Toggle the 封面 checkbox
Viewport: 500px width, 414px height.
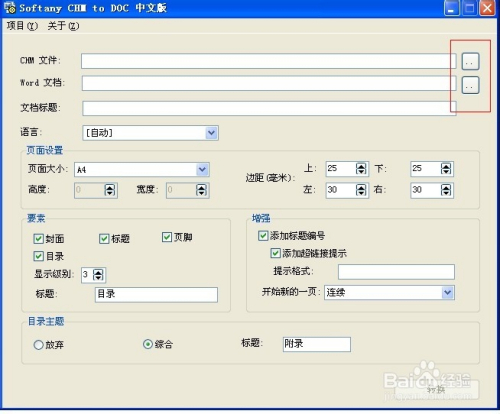(38, 239)
